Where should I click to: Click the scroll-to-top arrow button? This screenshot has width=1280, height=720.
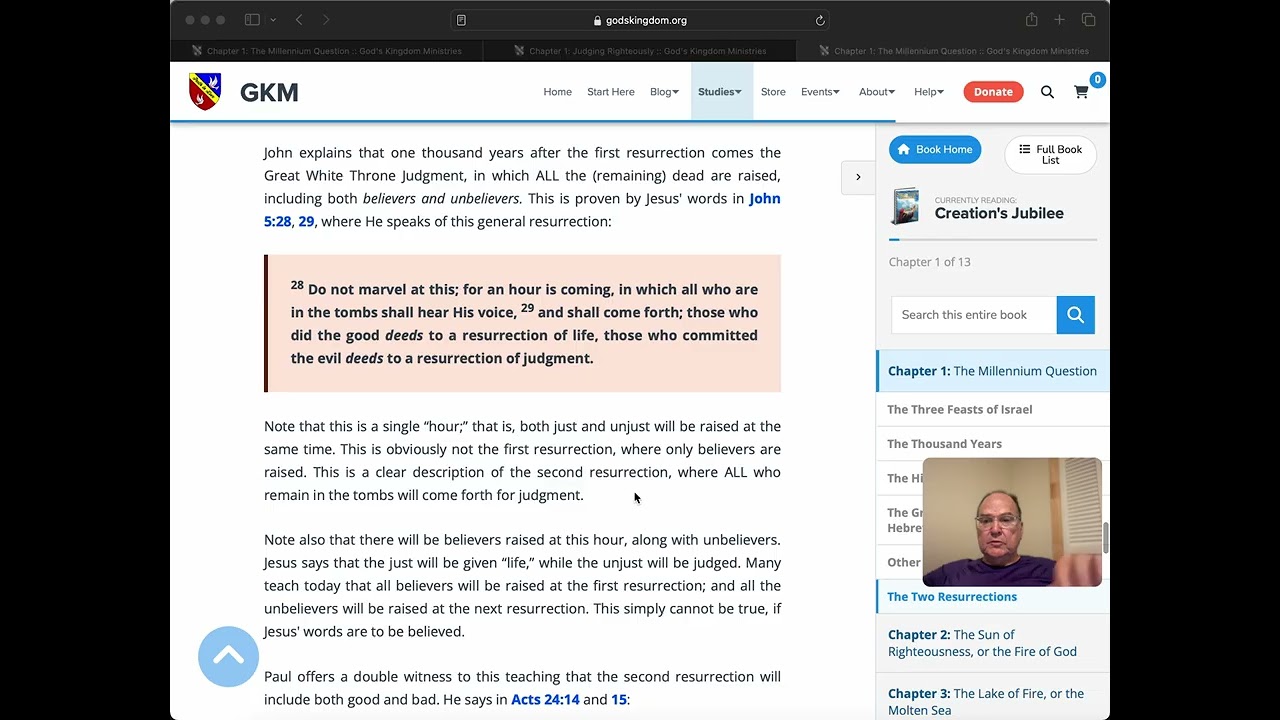pyautogui.click(x=228, y=657)
